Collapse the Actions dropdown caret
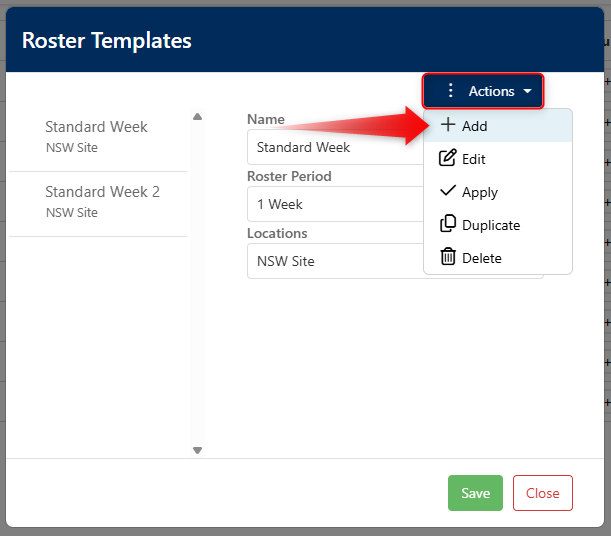The width and height of the screenshot is (611, 536). click(x=527, y=91)
